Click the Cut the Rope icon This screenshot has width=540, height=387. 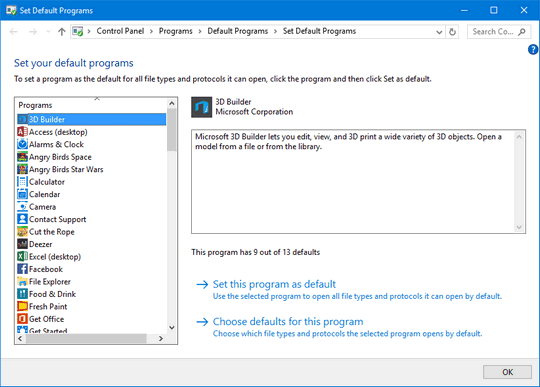(22, 232)
